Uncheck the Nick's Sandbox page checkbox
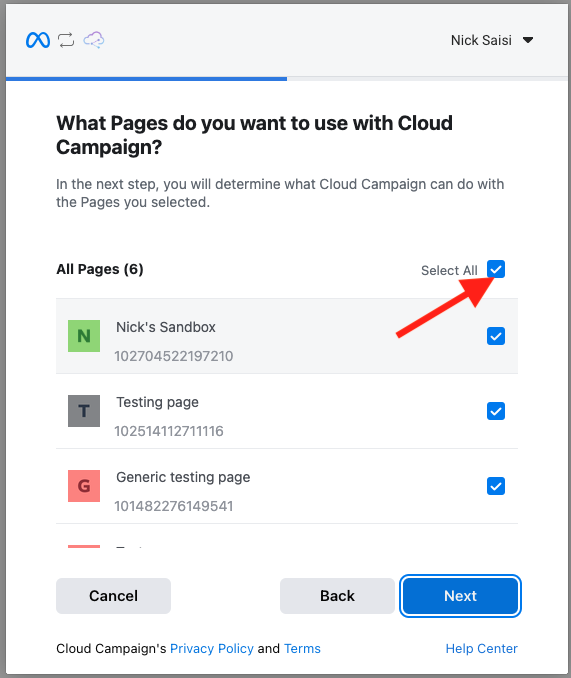The width and height of the screenshot is (571, 678). click(496, 336)
